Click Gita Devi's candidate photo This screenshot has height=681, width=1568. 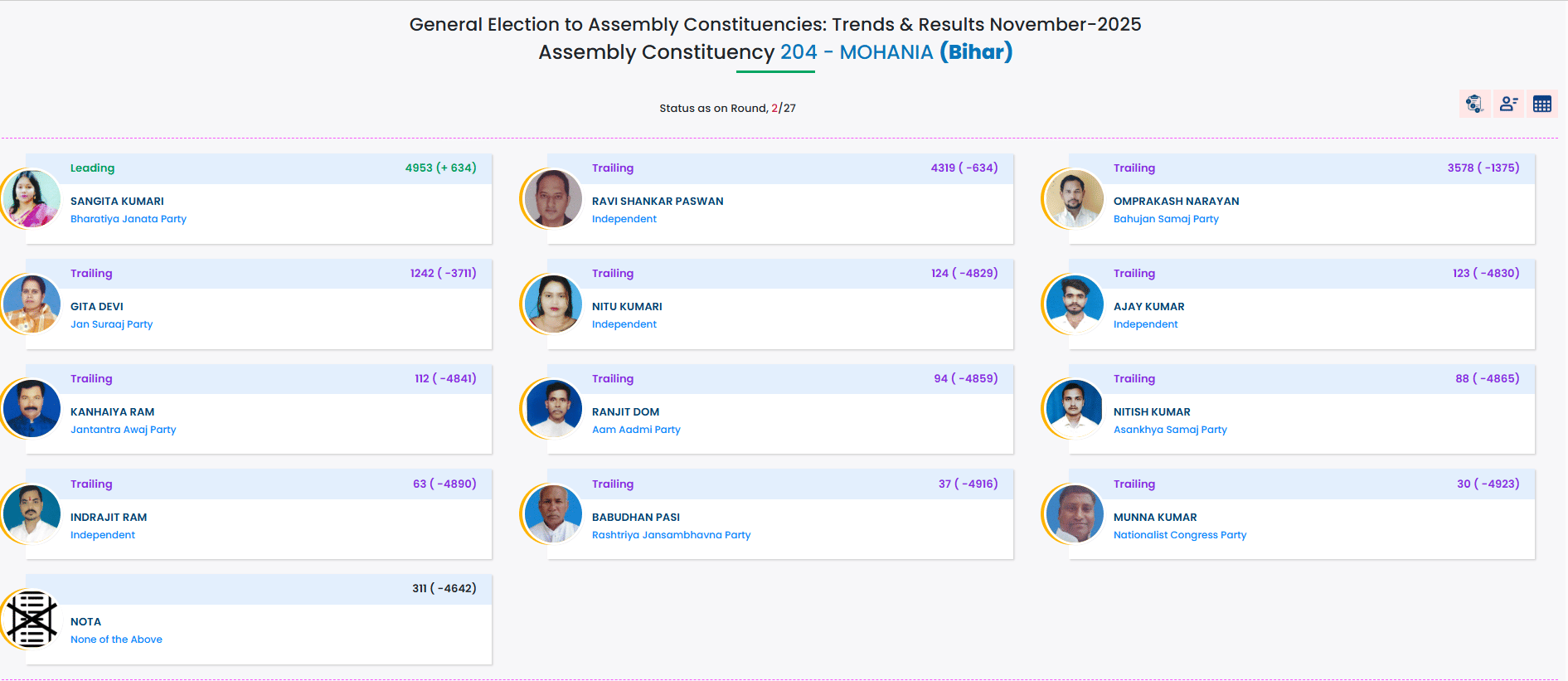pyautogui.click(x=32, y=304)
